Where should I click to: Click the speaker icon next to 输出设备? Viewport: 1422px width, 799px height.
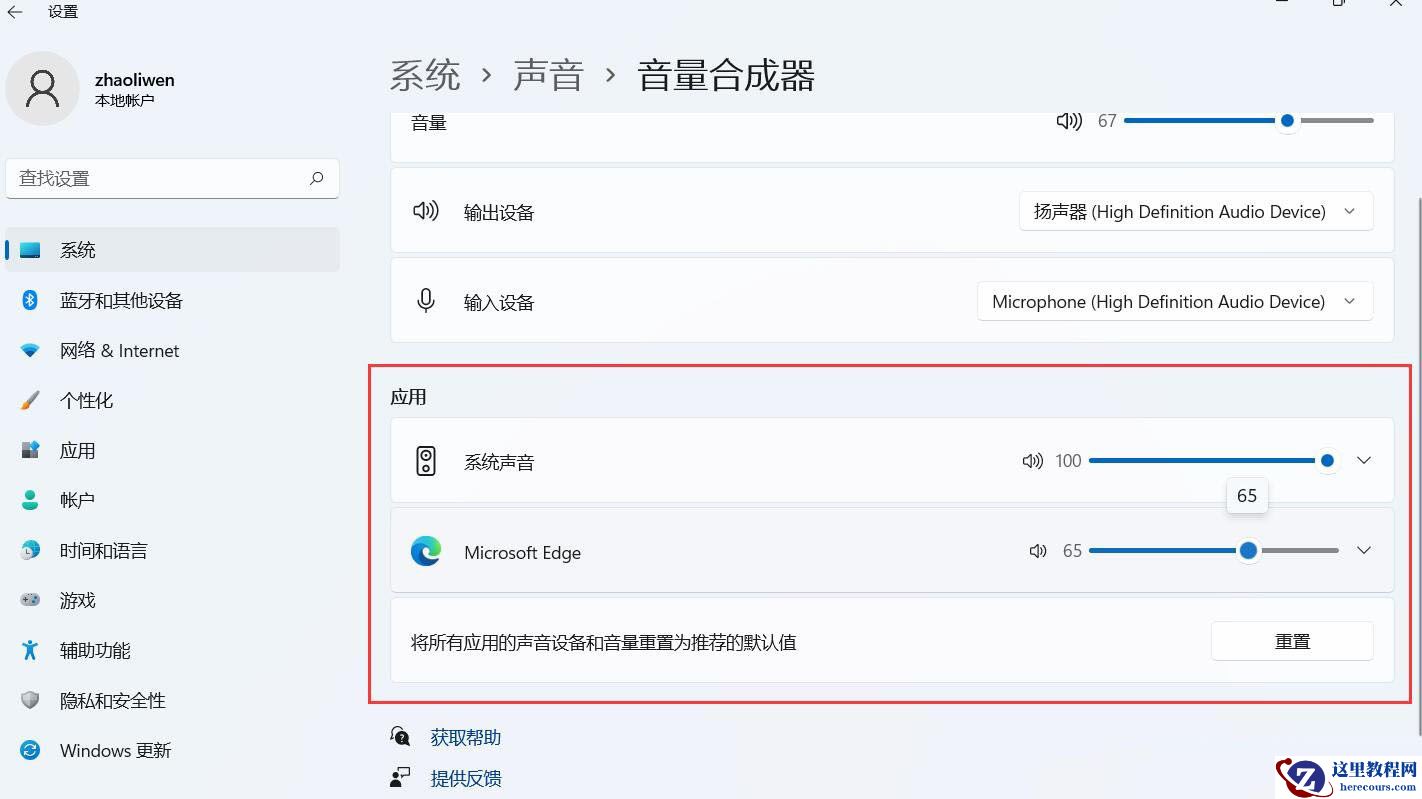pos(426,211)
